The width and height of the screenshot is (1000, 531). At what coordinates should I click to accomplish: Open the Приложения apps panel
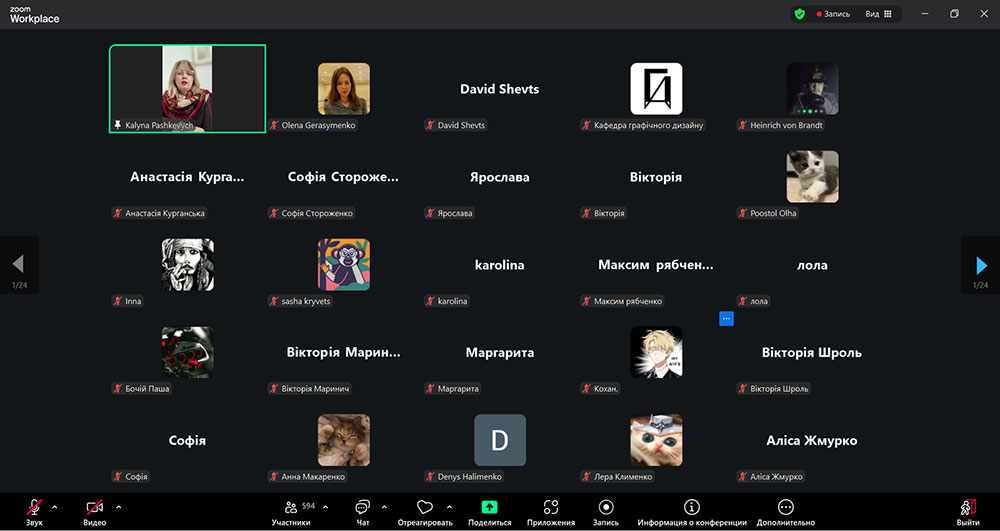pos(551,508)
